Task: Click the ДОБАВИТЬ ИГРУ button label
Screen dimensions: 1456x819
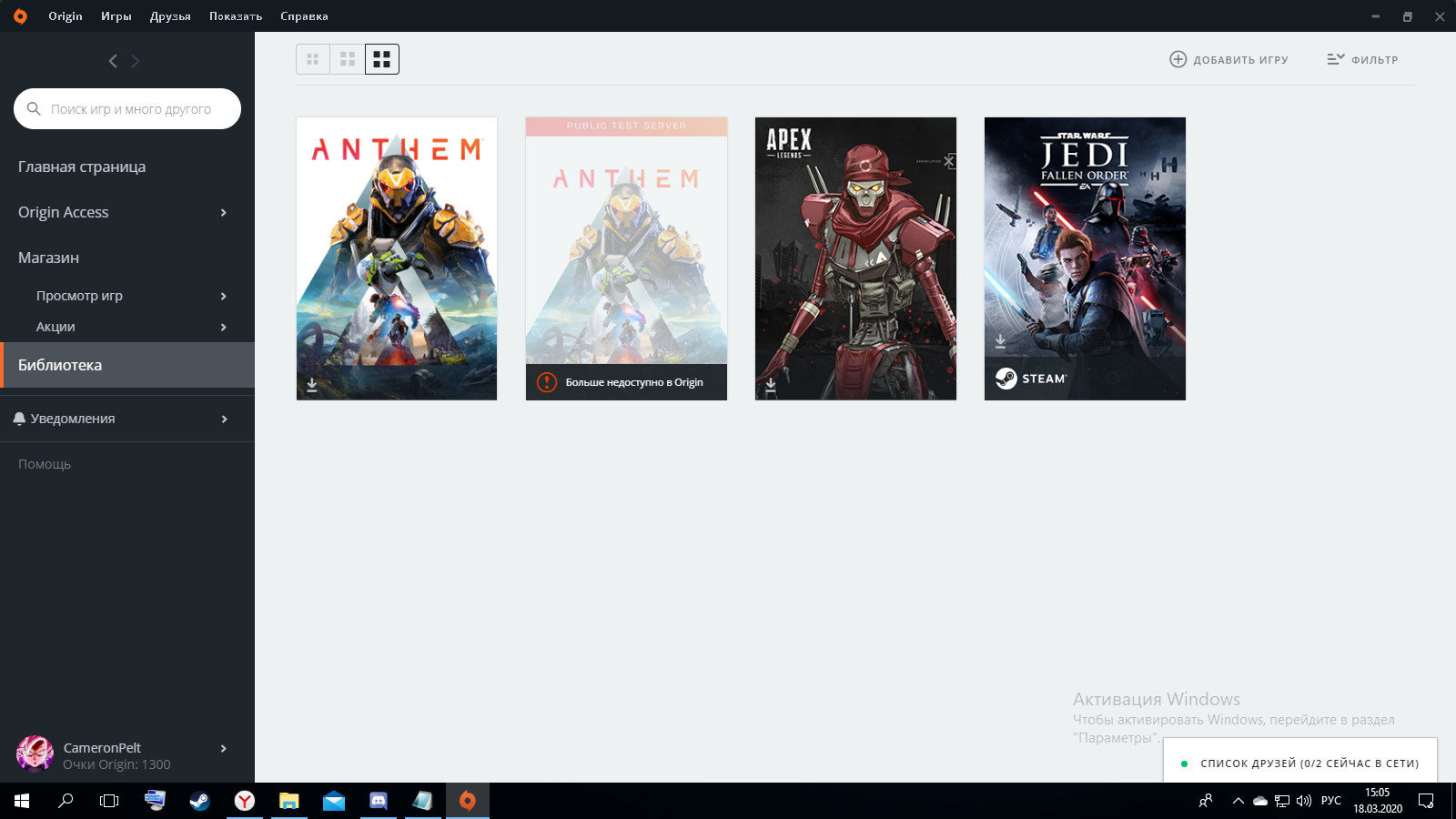Action: pyautogui.click(x=1240, y=60)
